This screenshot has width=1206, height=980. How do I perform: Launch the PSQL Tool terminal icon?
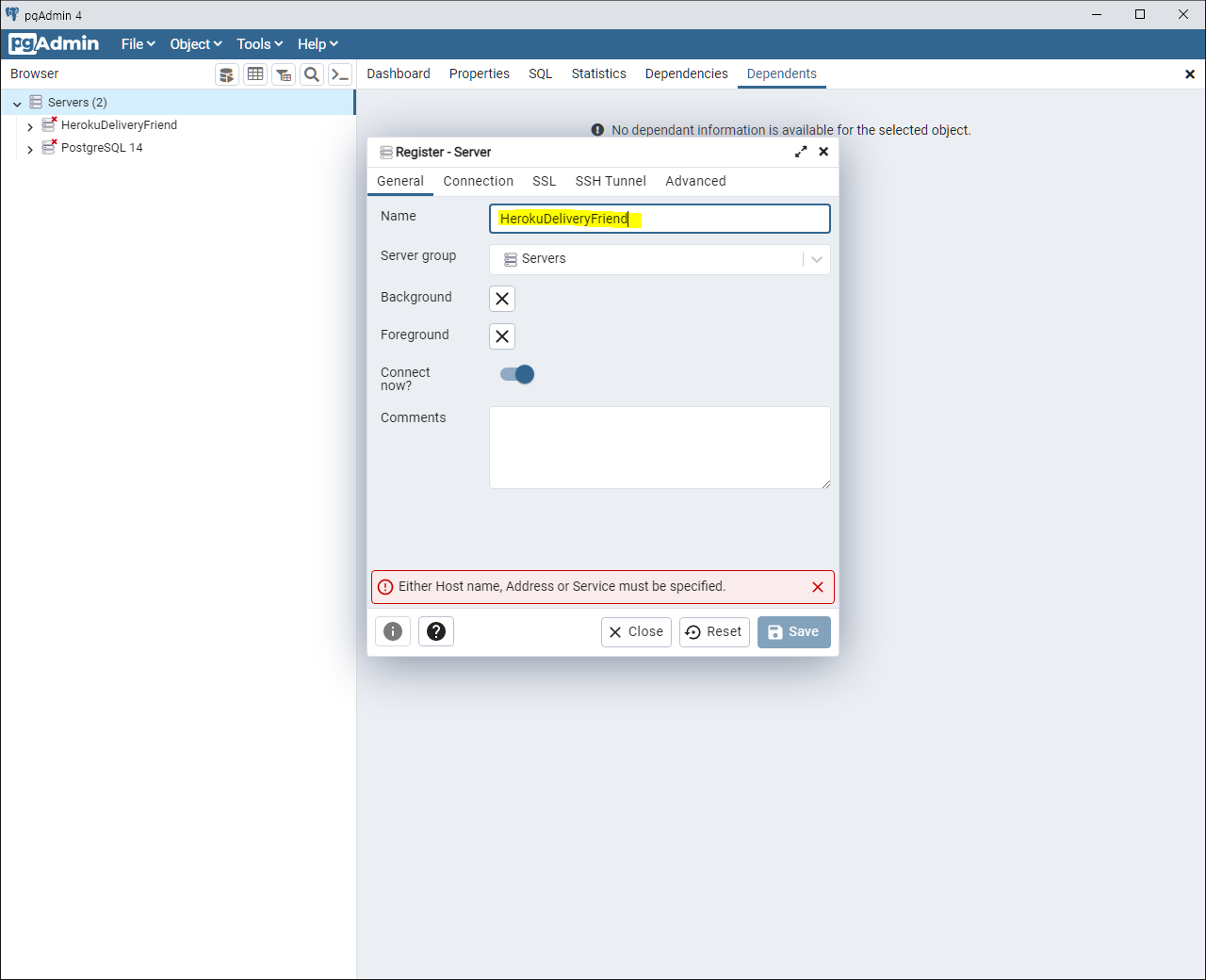(x=340, y=74)
